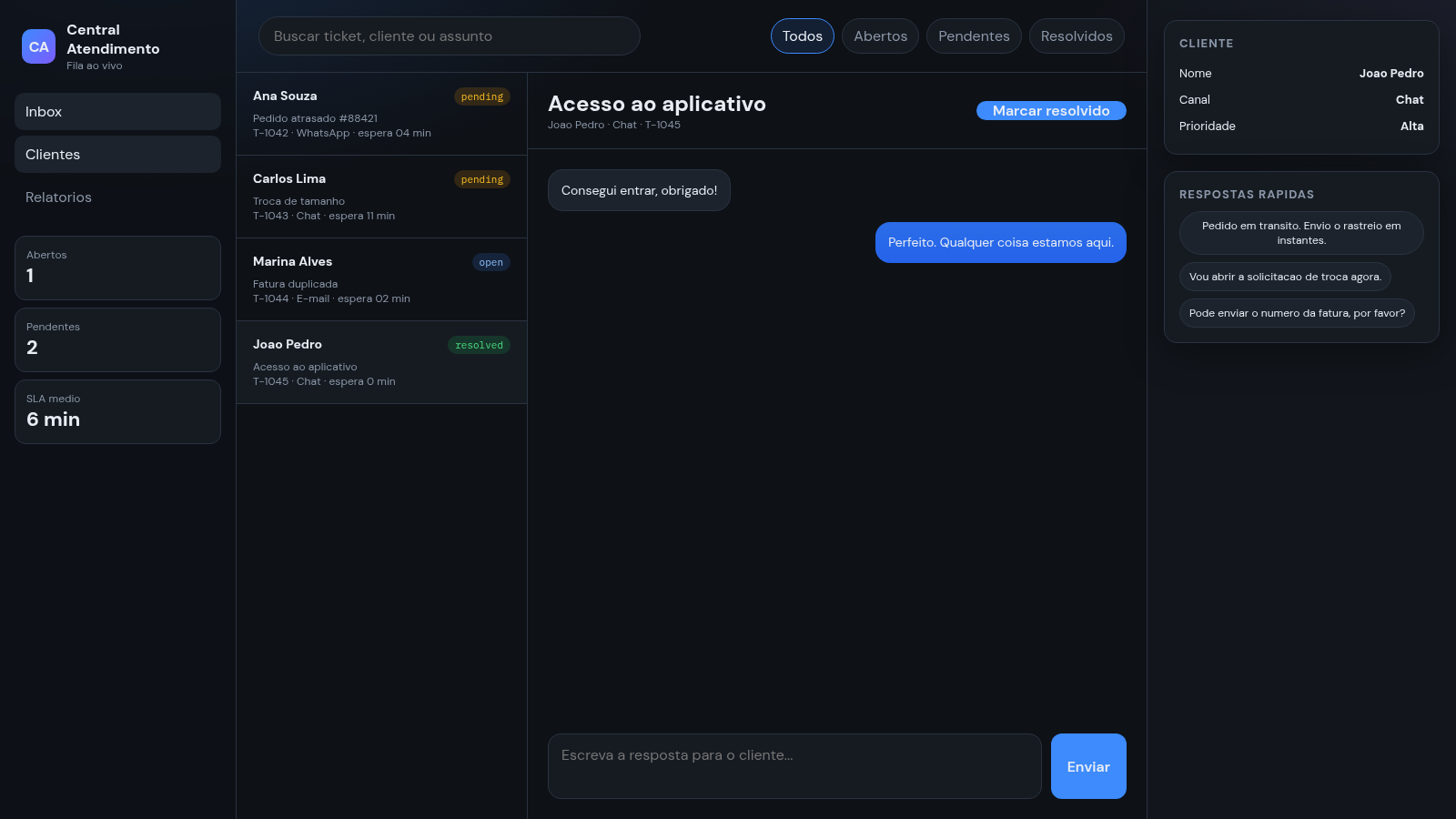Open Ana Souza's ticket
The width and height of the screenshot is (1456, 819).
(x=381, y=114)
